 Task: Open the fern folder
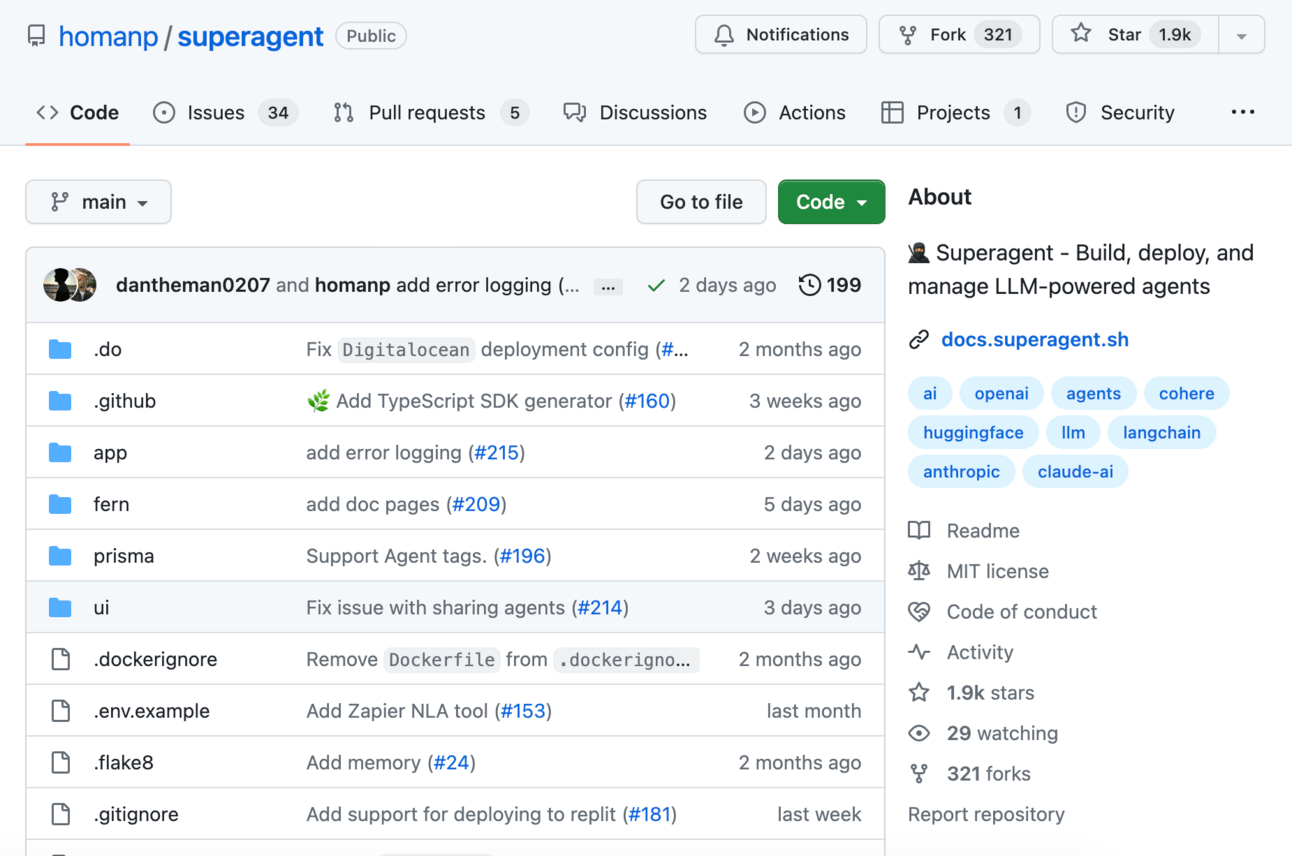point(111,504)
